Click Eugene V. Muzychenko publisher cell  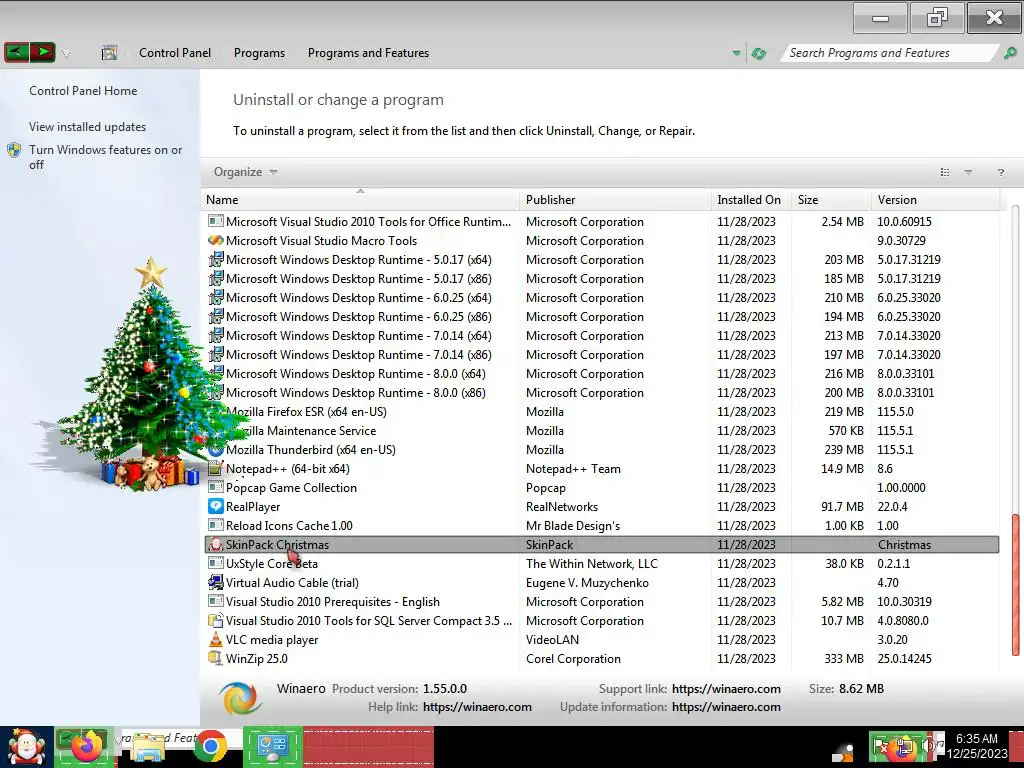587,583
